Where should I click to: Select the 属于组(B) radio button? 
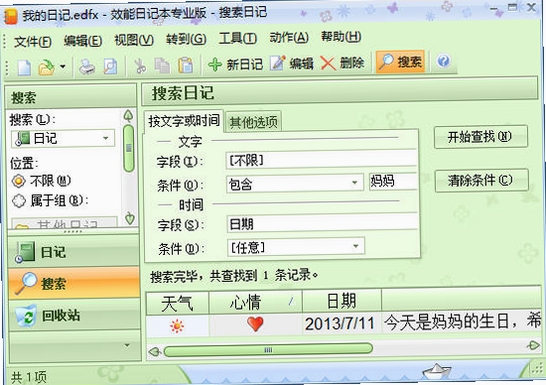point(50,201)
